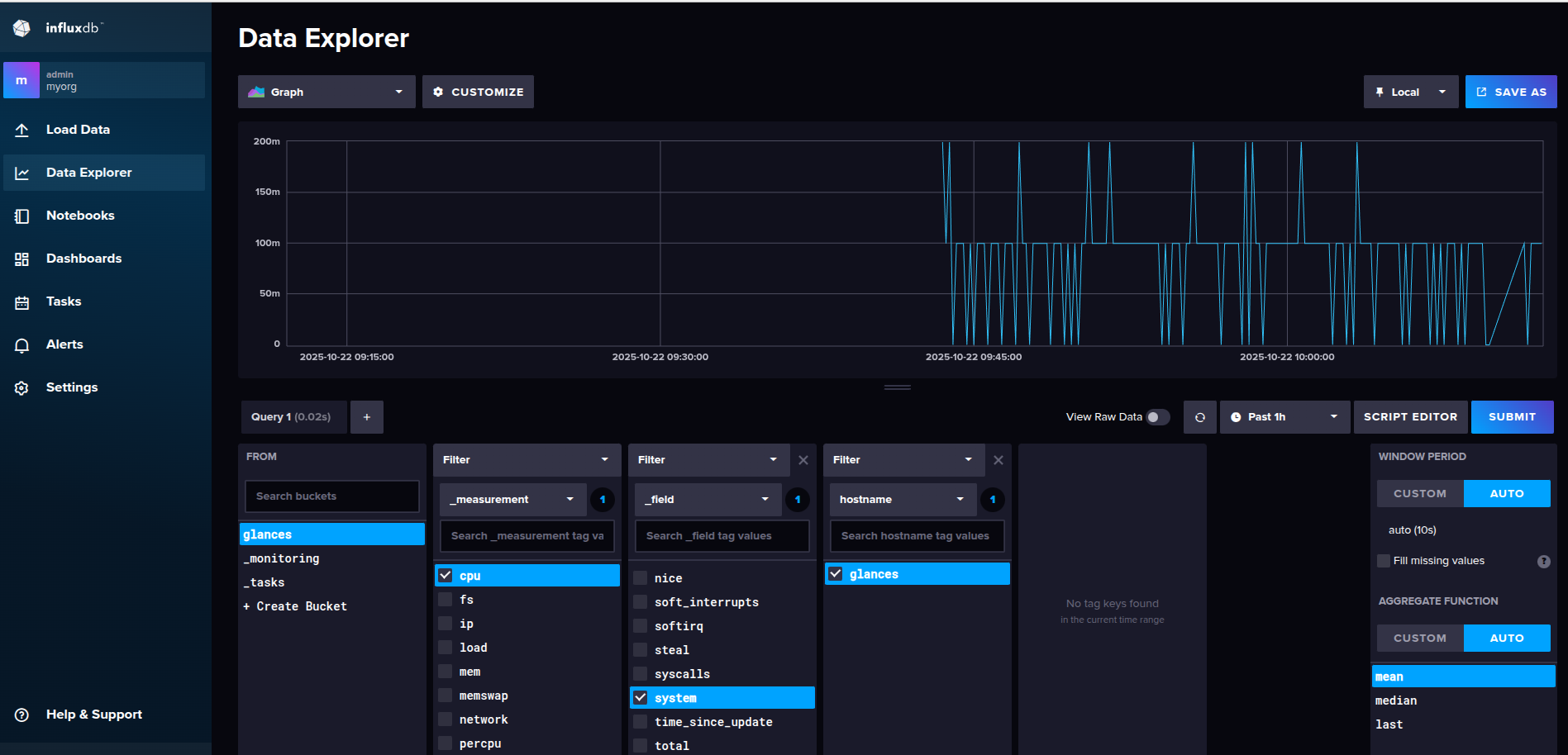This screenshot has height=755, width=1568.
Task: Open the Graph visualization type dropdown
Action: (326, 92)
